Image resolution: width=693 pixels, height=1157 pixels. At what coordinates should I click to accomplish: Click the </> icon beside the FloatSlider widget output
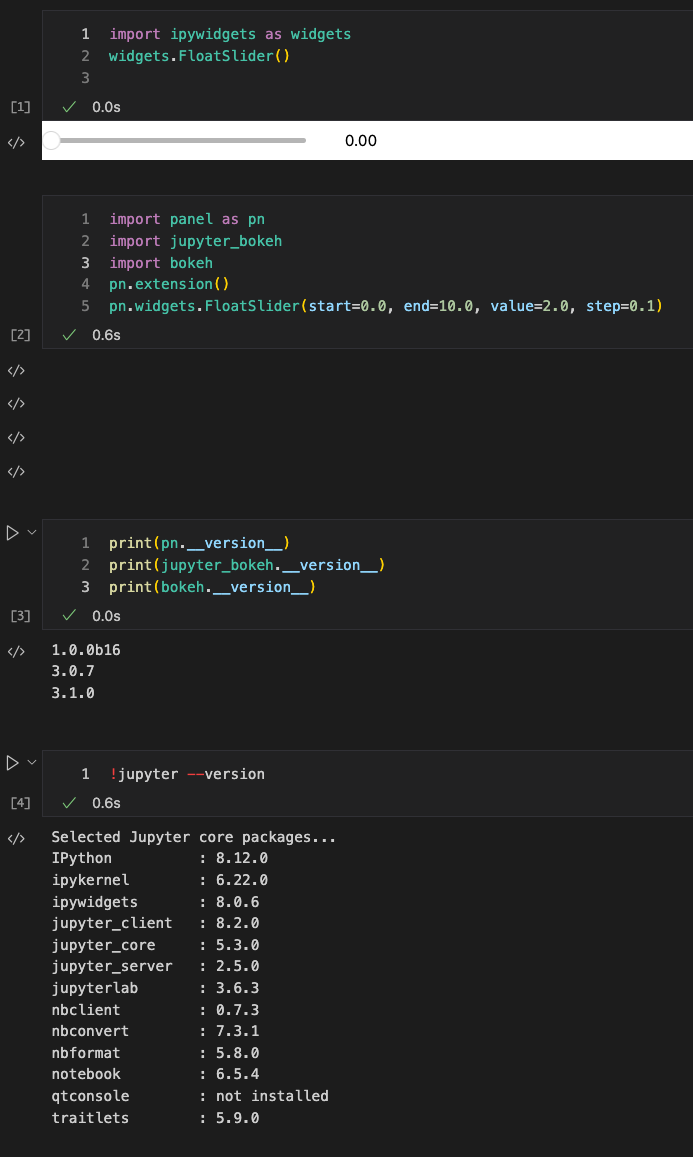click(x=18, y=141)
